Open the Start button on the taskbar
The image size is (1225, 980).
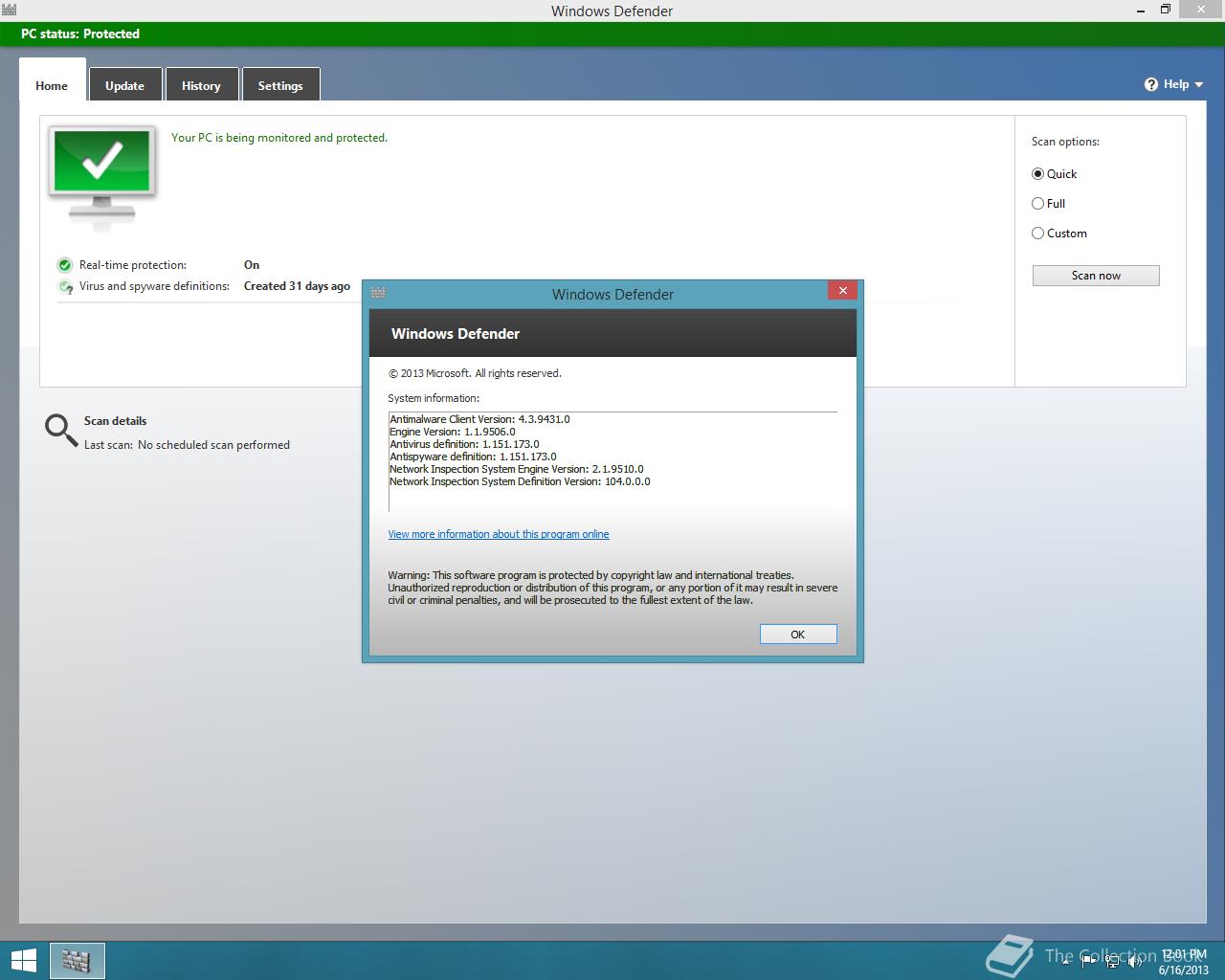(x=23, y=961)
